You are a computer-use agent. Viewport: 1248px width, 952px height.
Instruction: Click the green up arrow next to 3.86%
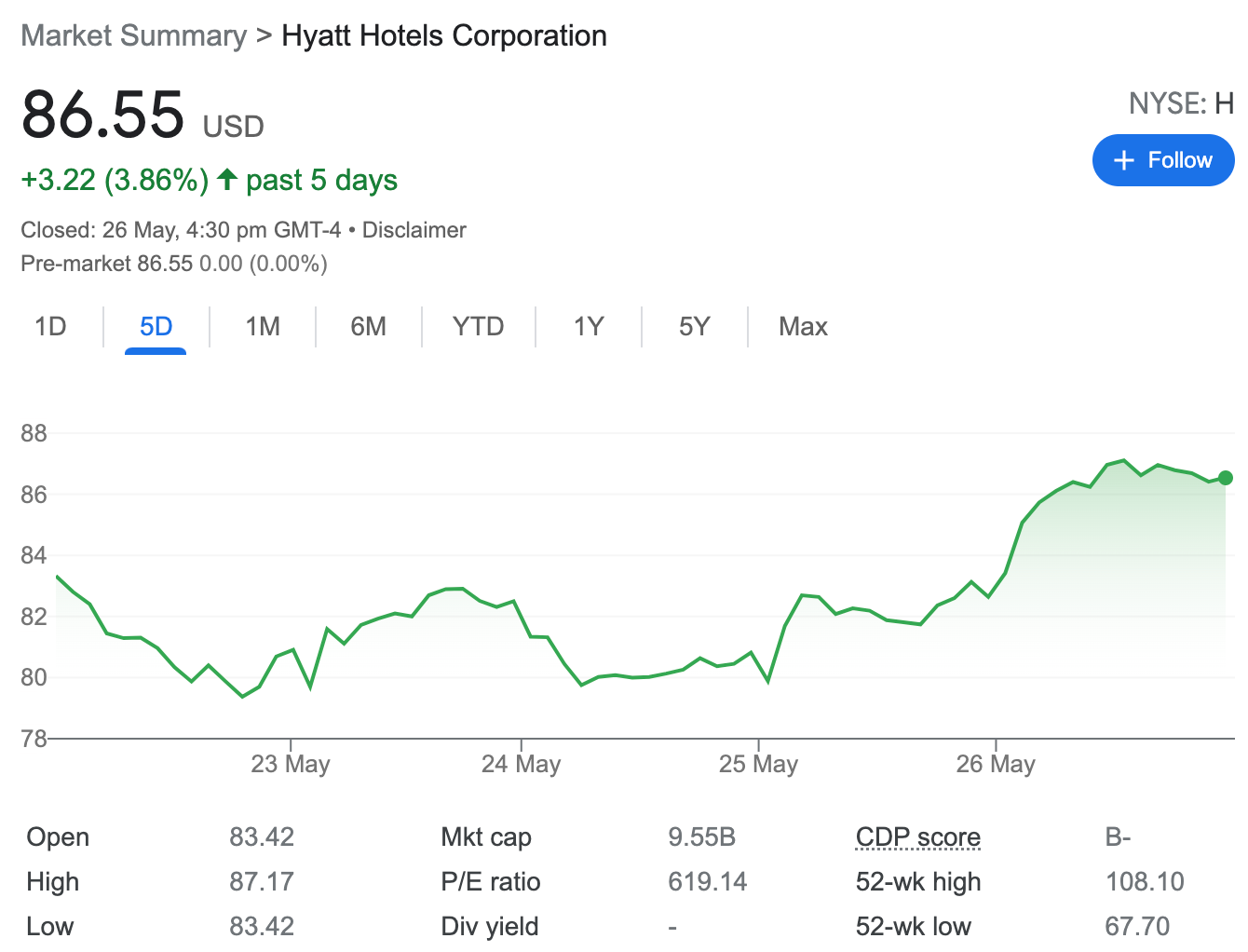[x=227, y=179]
